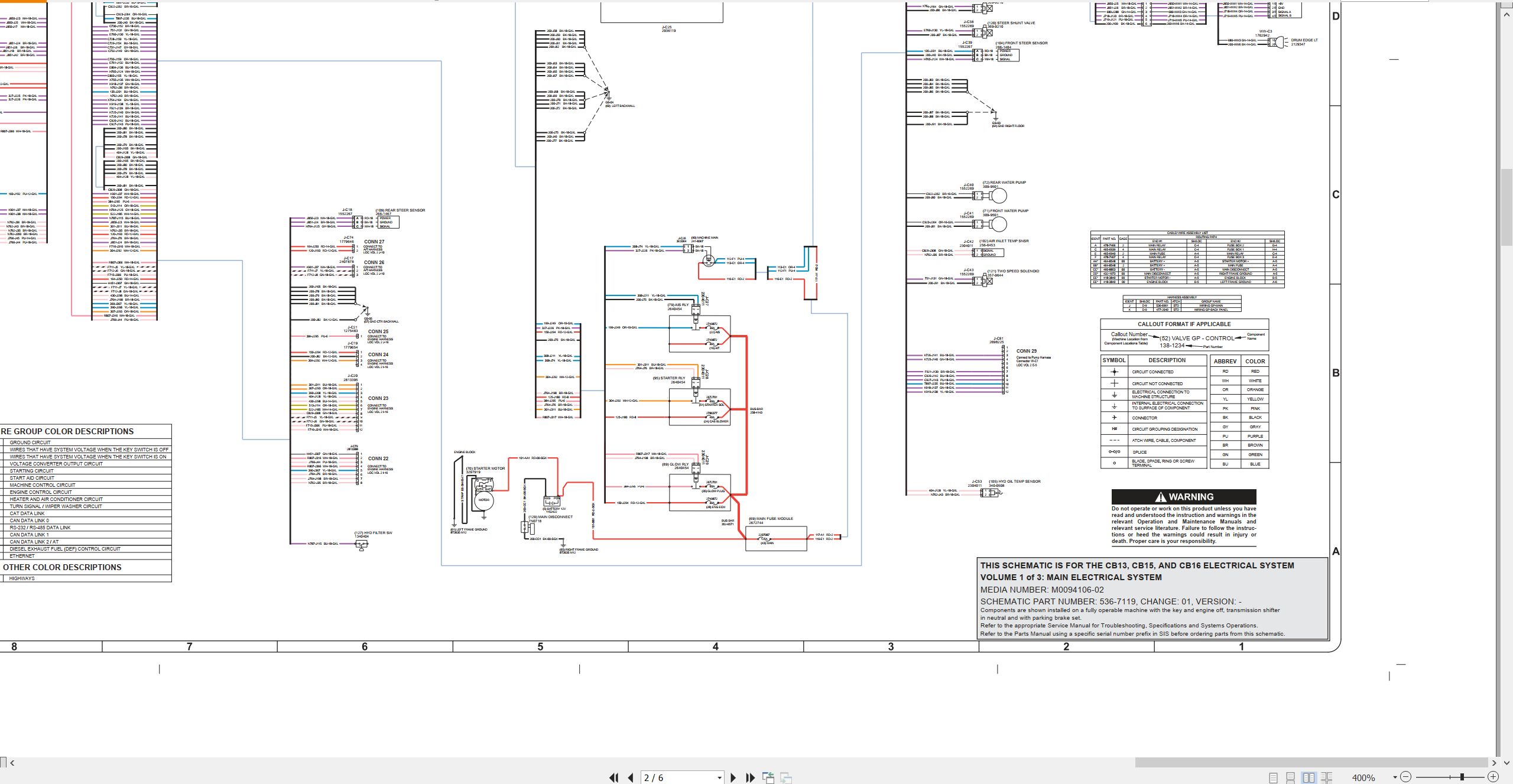
Task: Click the 'CALLOUT FORMAT IF APPLICABLE' heading
Action: click(x=1184, y=324)
